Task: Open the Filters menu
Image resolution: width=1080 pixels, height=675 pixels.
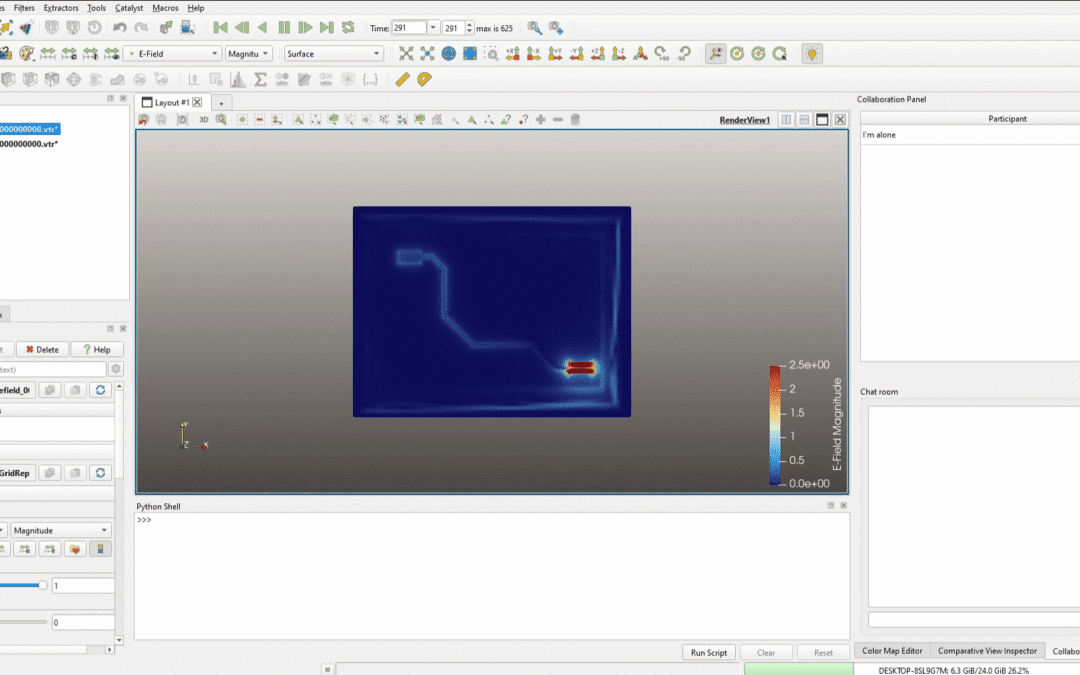Action: tap(24, 8)
